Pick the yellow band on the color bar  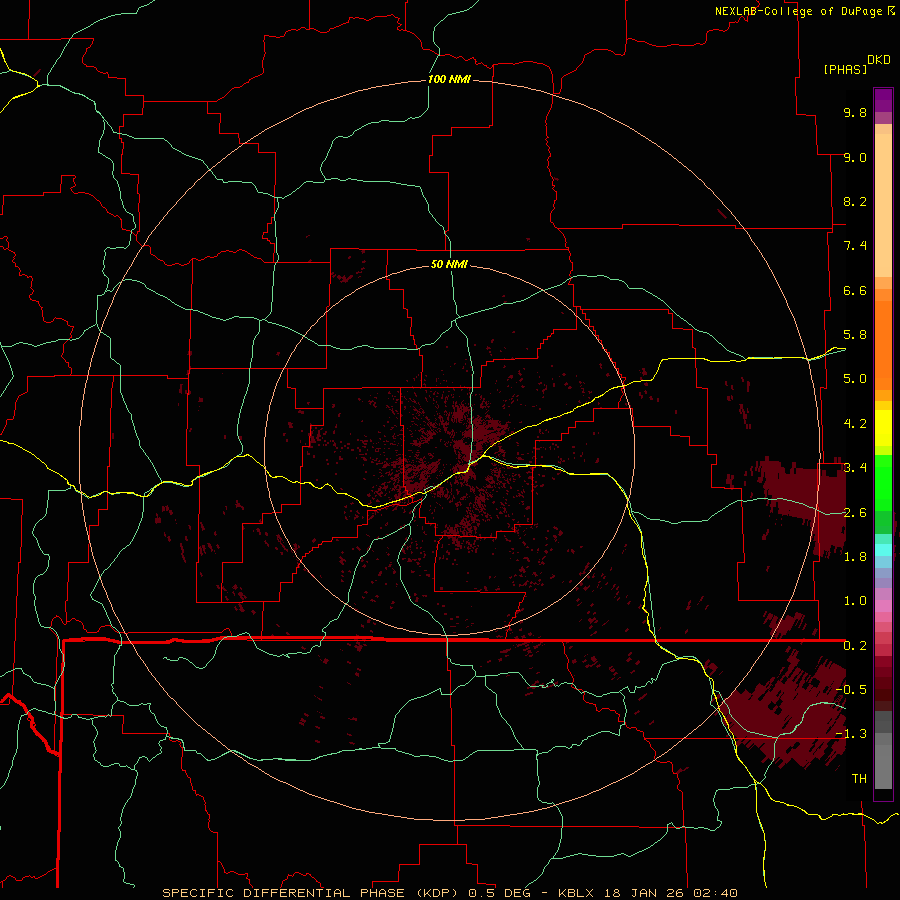[883, 428]
